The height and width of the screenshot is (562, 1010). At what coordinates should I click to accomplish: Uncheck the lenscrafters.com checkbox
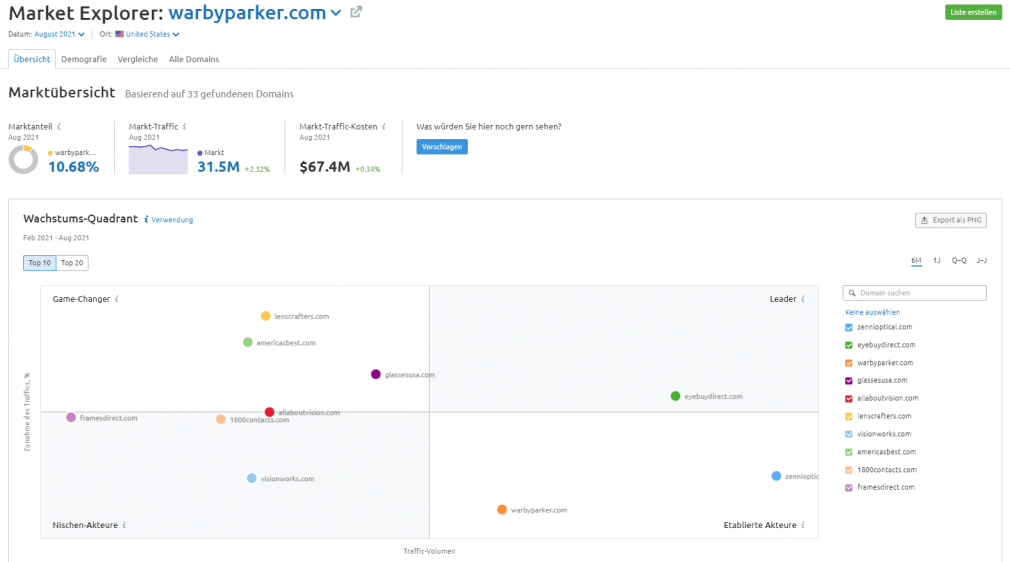[x=848, y=416]
